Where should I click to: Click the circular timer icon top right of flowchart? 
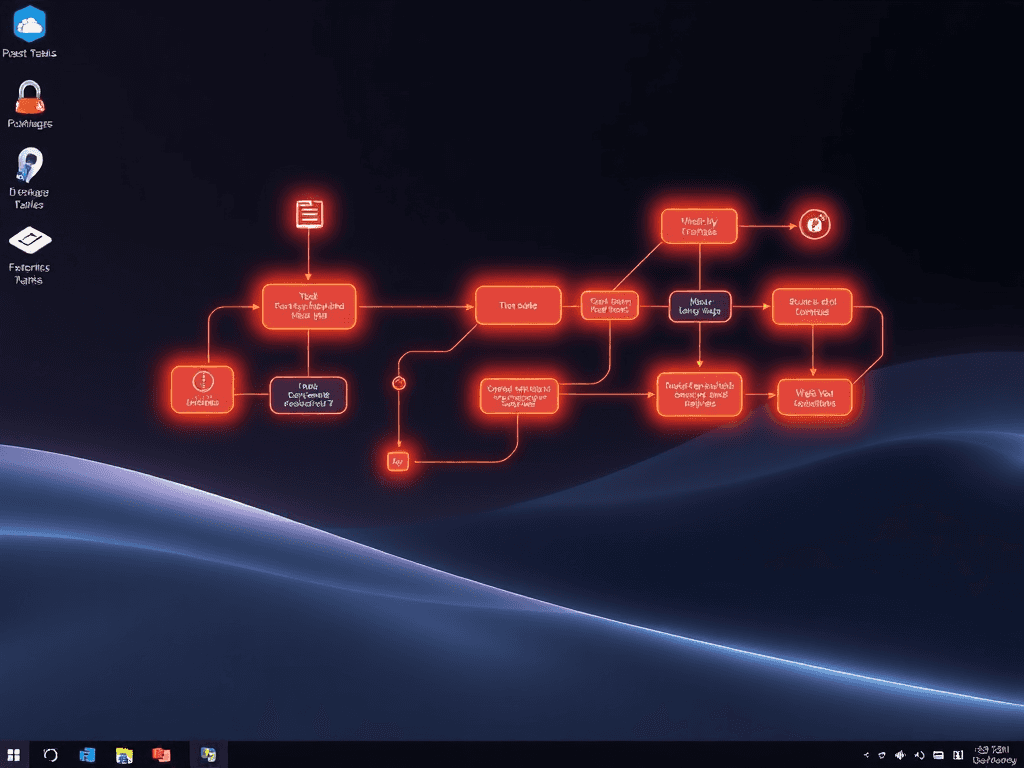coord(815,226)
